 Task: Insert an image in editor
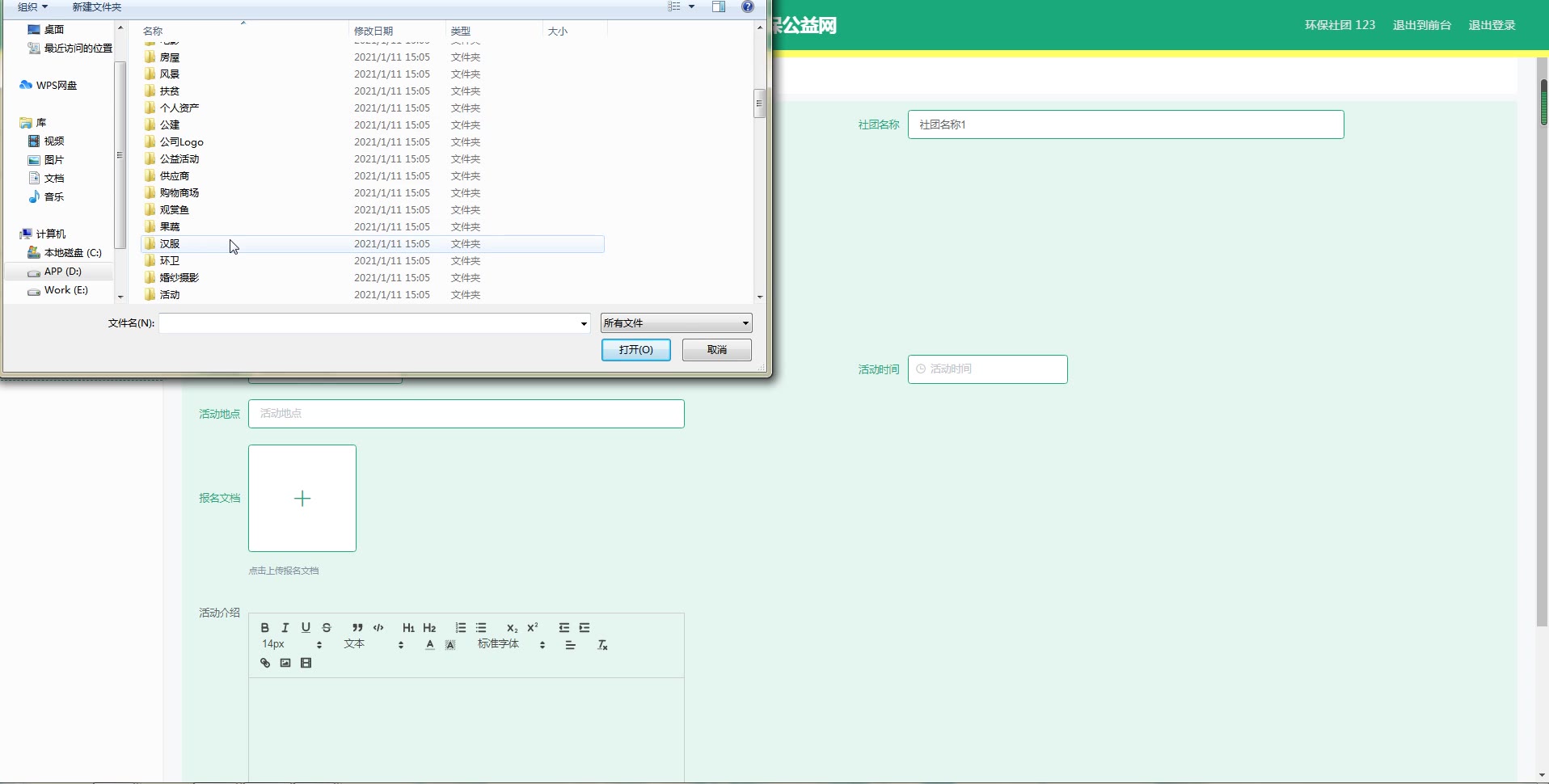click(x=285, y=663)
